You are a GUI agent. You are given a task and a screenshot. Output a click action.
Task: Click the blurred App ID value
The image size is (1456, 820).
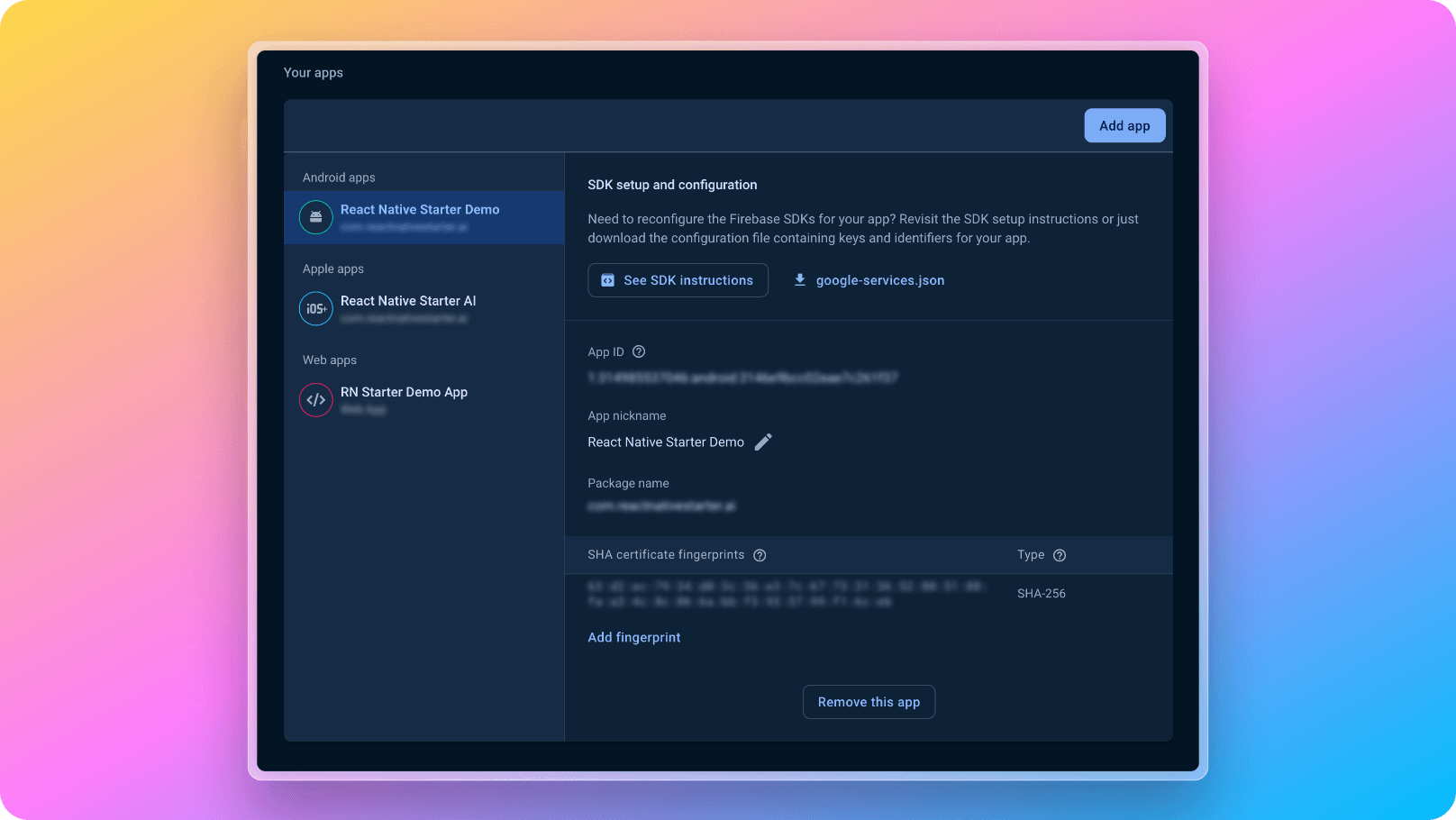tap(742, 378)
